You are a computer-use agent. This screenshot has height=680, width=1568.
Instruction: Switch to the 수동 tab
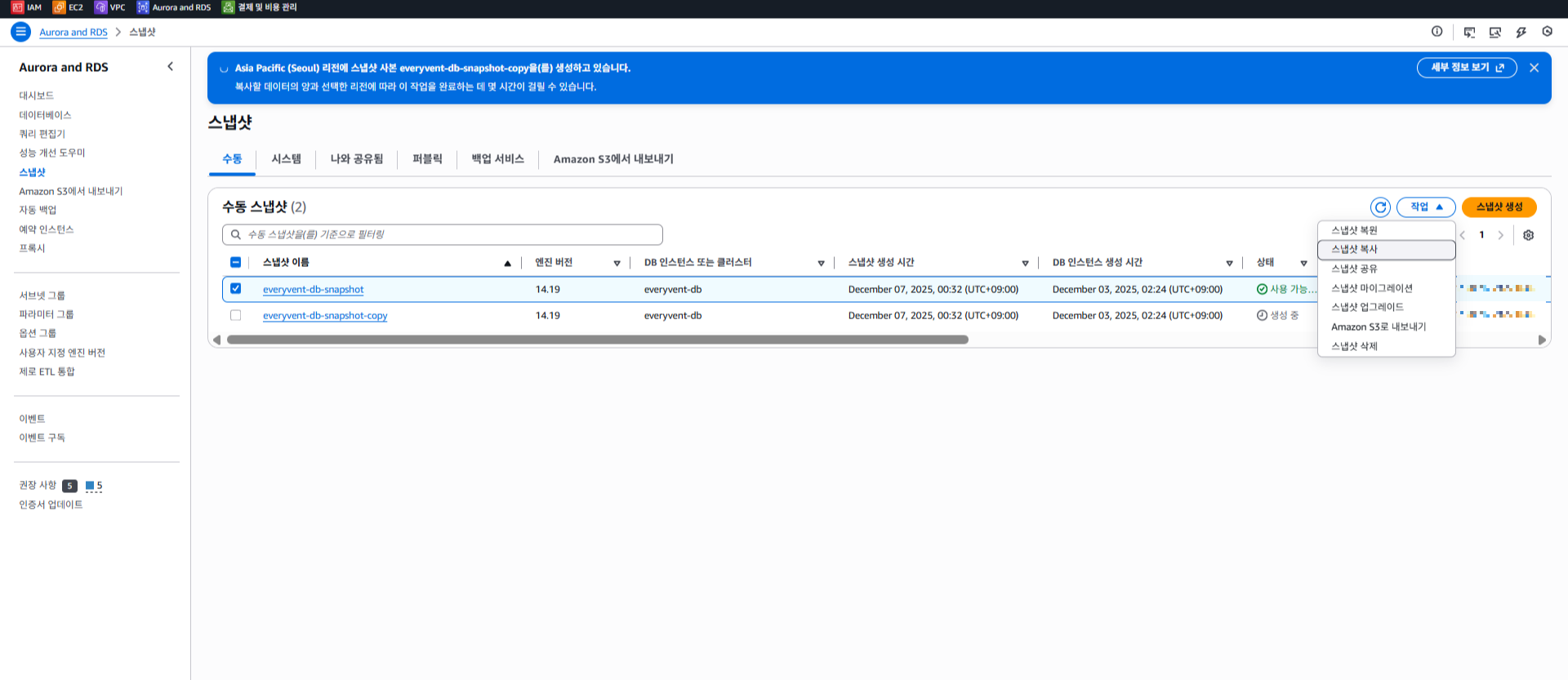232,159
